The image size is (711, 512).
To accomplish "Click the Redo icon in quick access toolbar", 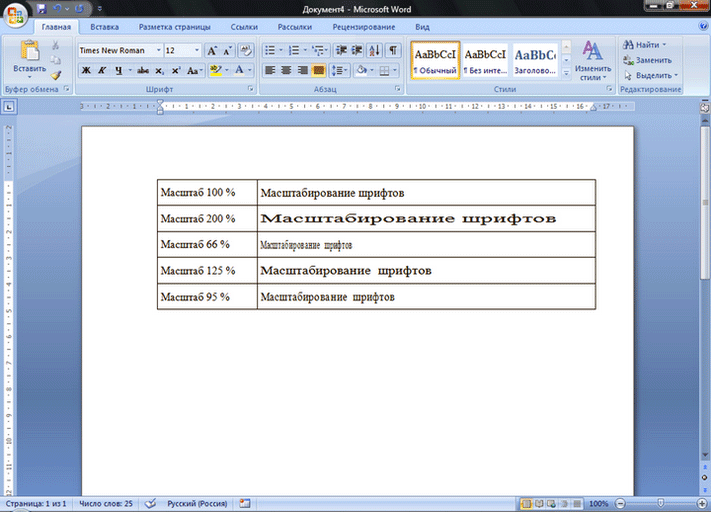I will click(x=79, y=9).
